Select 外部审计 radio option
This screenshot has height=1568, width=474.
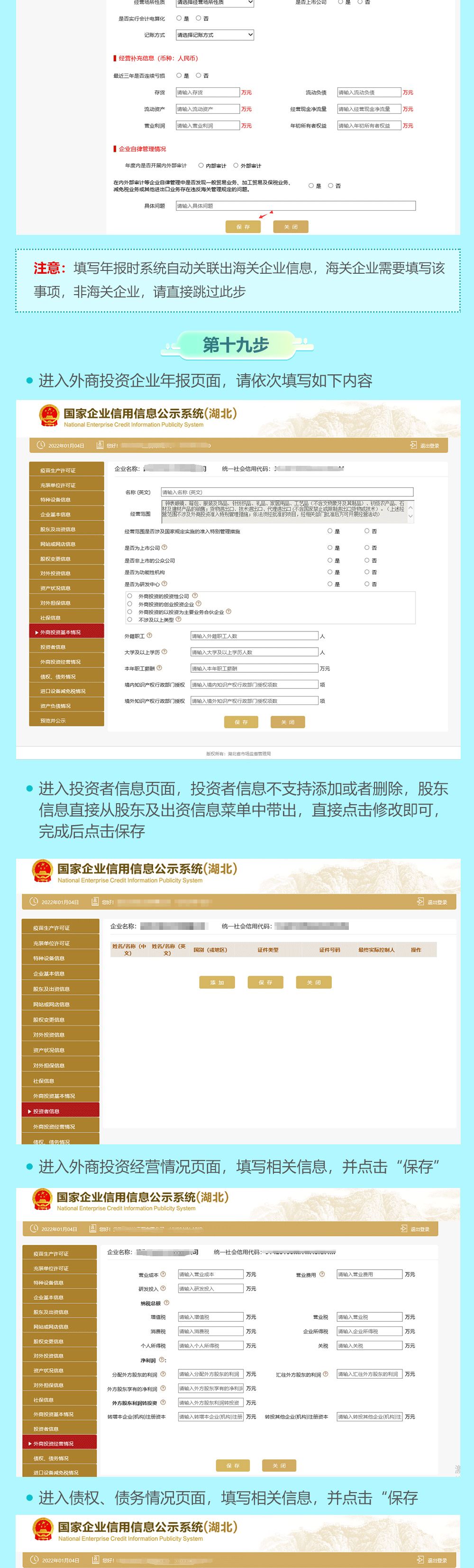click(236, 165)
